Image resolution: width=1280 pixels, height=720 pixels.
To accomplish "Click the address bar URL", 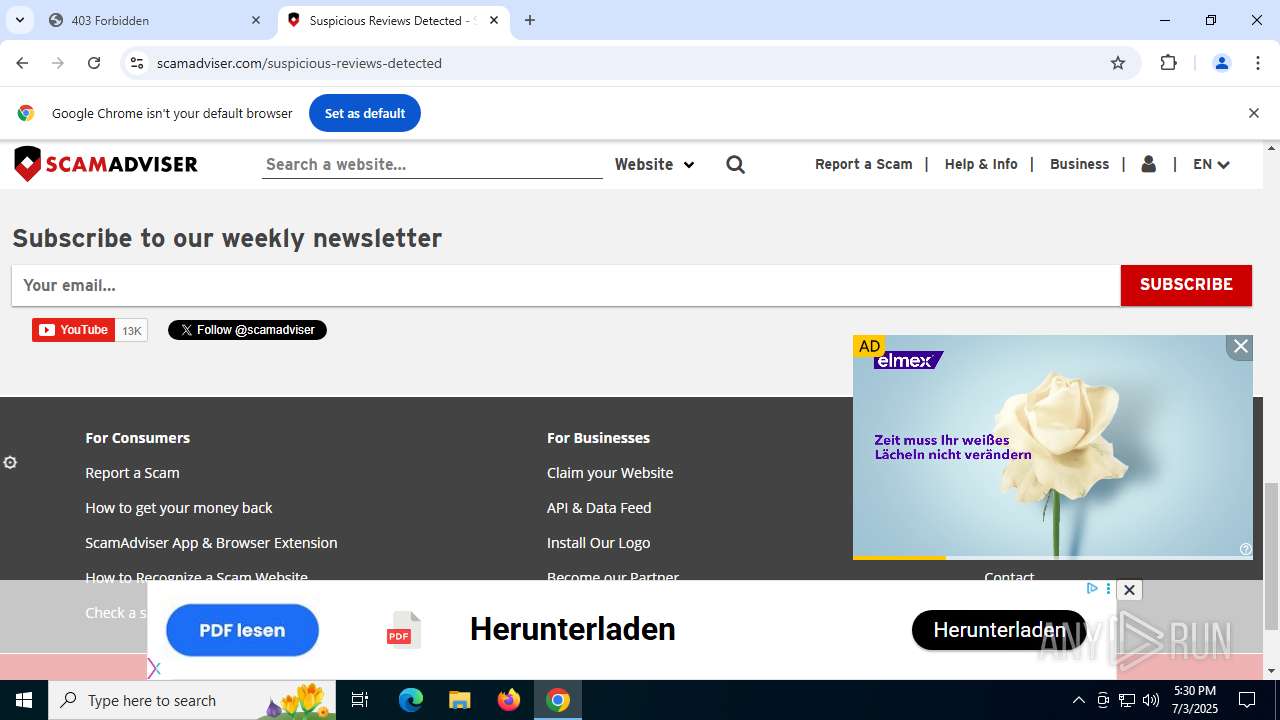I will click(299, 63).
